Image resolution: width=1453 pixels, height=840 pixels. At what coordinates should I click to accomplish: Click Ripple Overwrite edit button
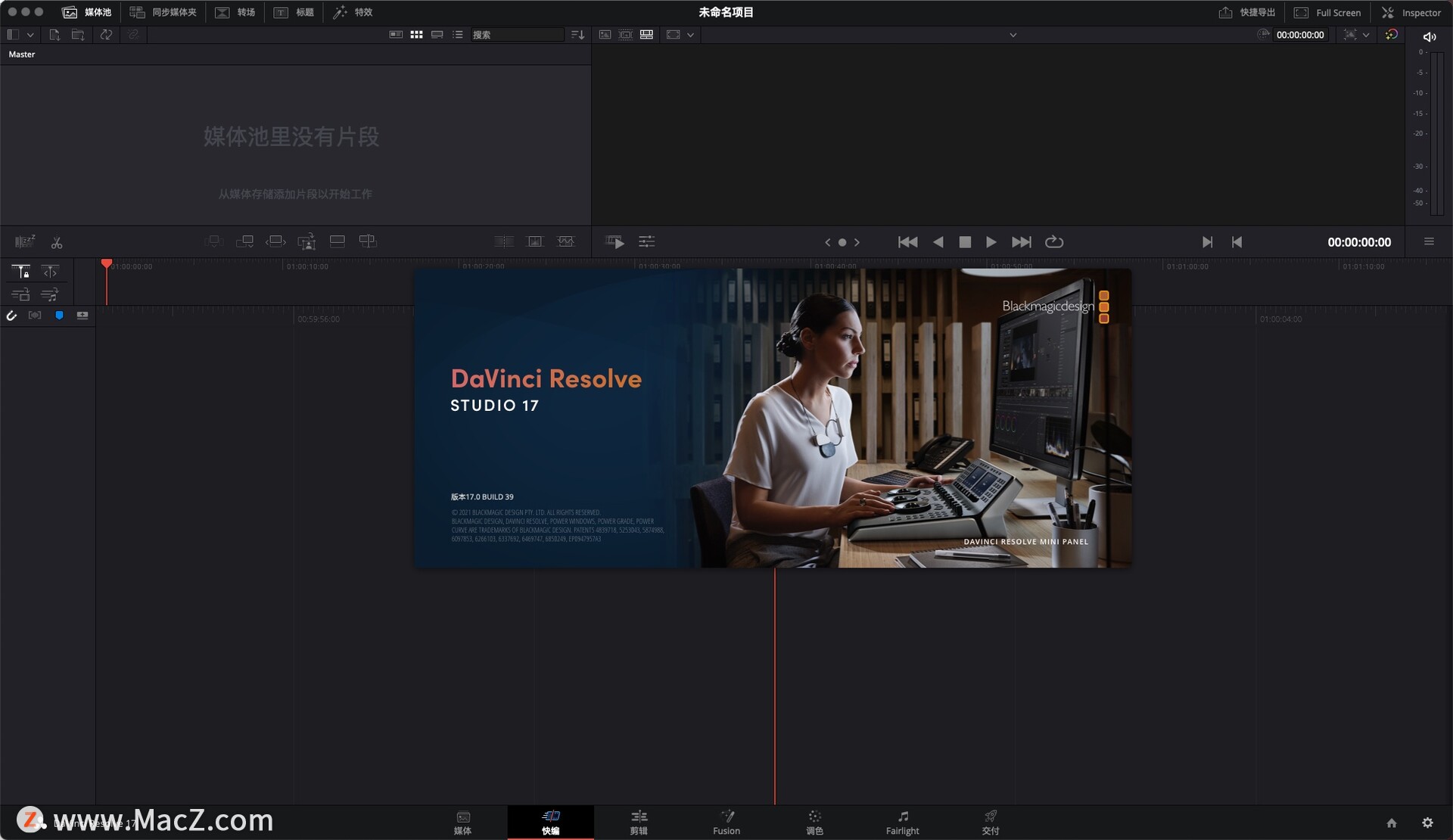pyautogui.click(x=275, y=241)
